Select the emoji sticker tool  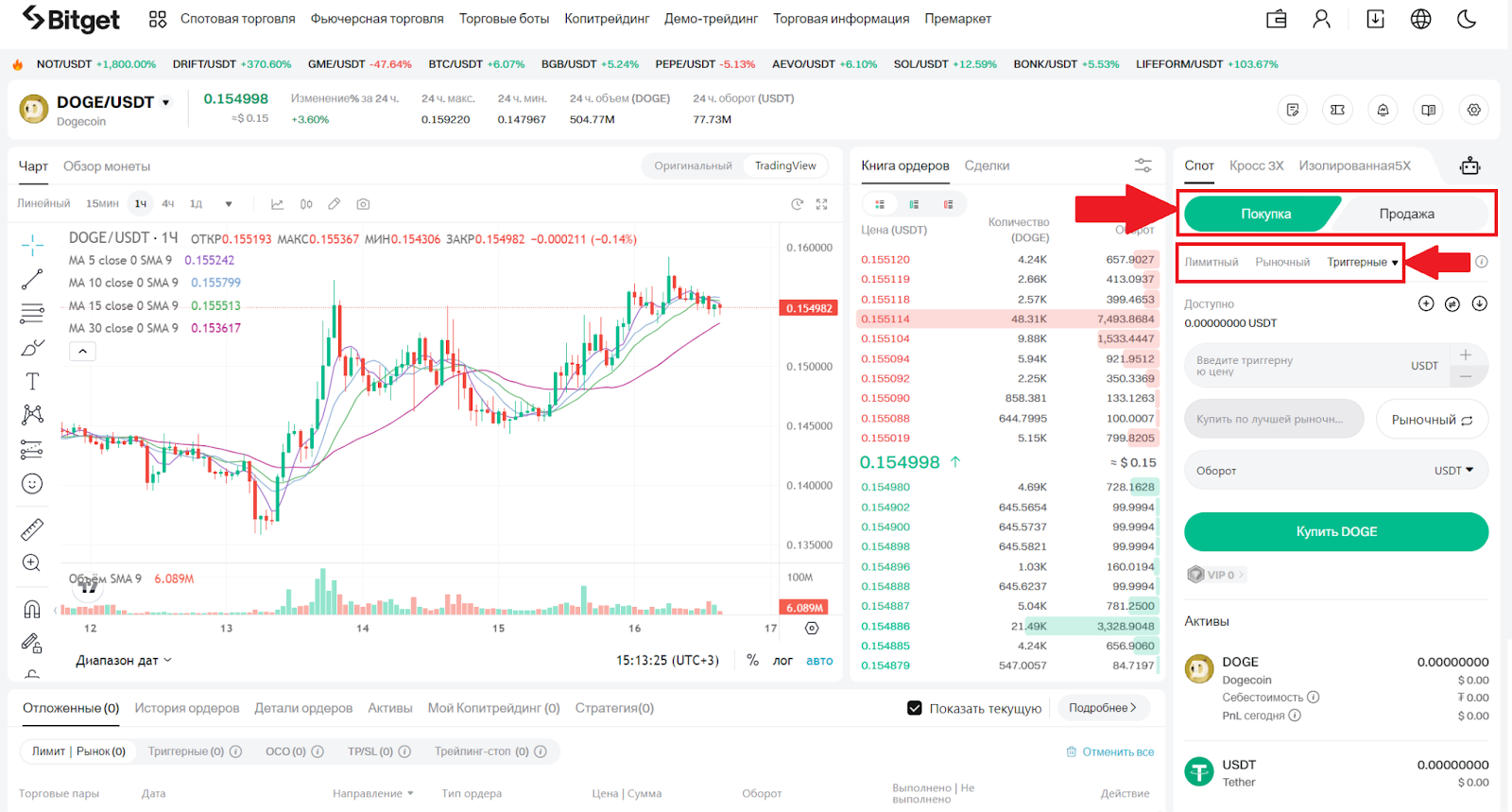click(32, 484)
